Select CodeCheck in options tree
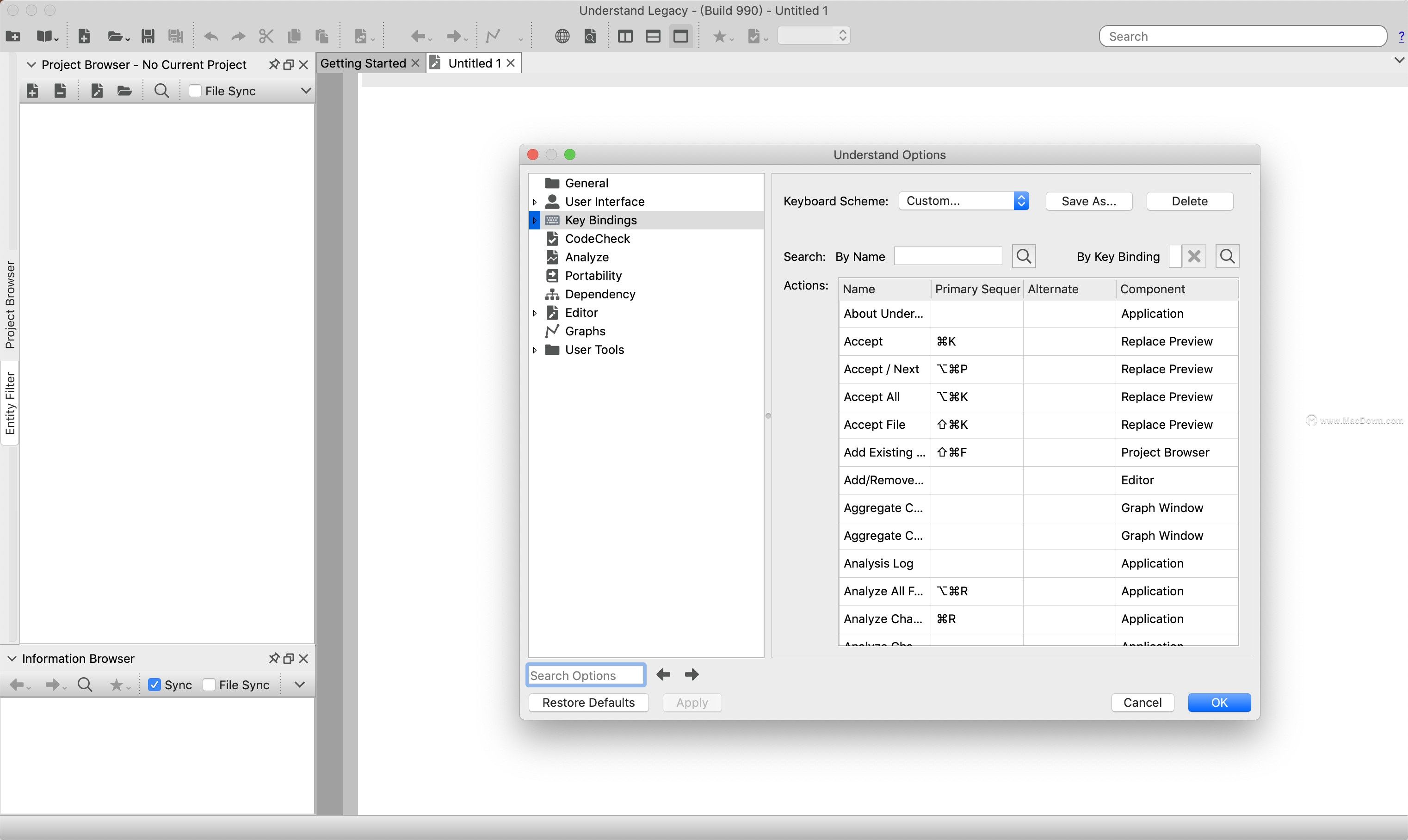 point(597,239)
